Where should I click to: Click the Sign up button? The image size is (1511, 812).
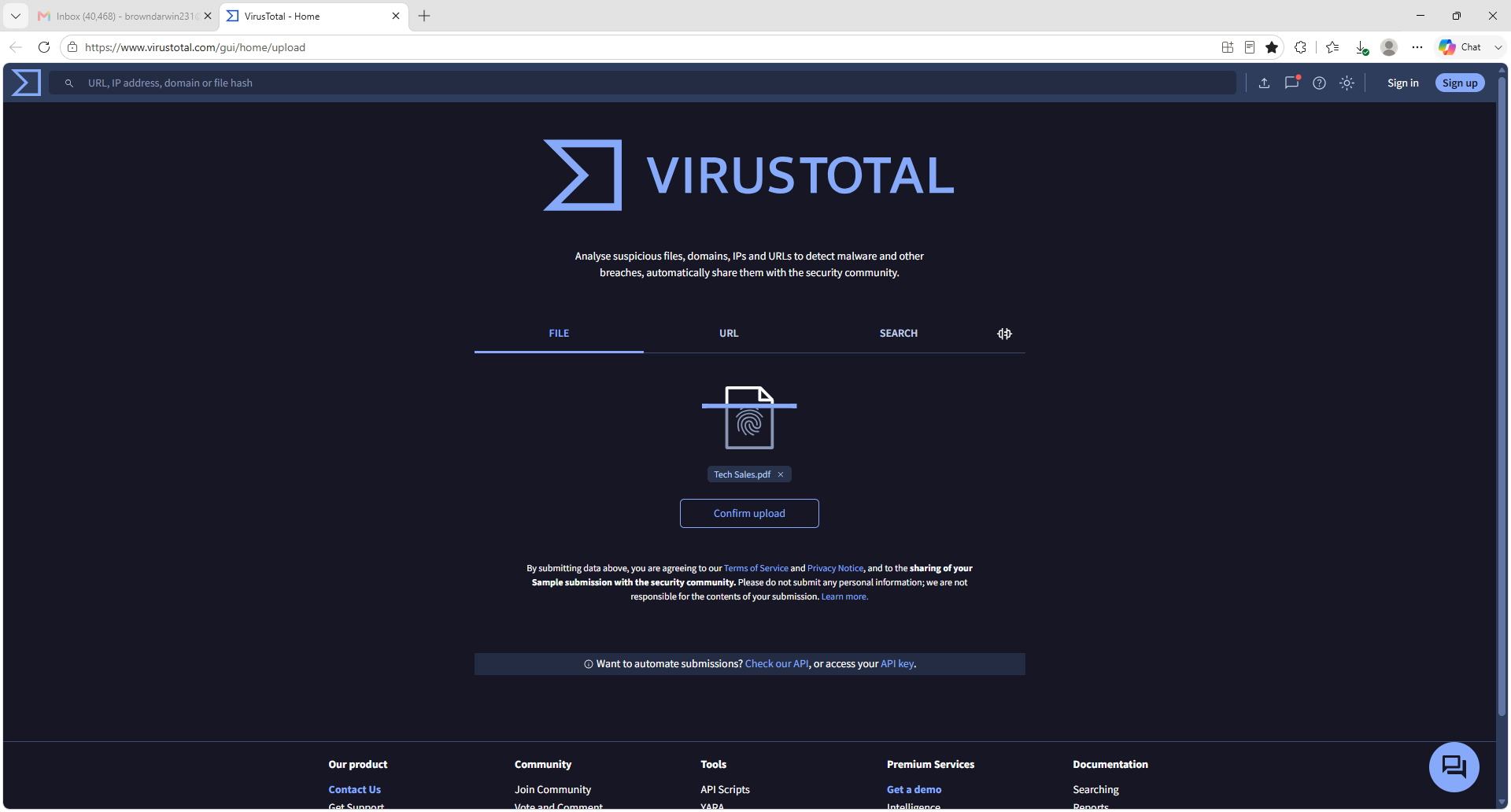pyautogui.click(x=1460, y=83)
